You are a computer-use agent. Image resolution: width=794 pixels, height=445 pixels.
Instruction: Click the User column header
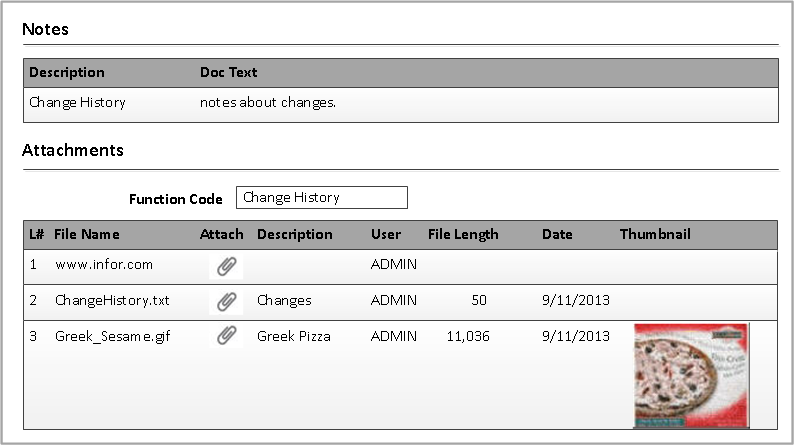(386, 235)
